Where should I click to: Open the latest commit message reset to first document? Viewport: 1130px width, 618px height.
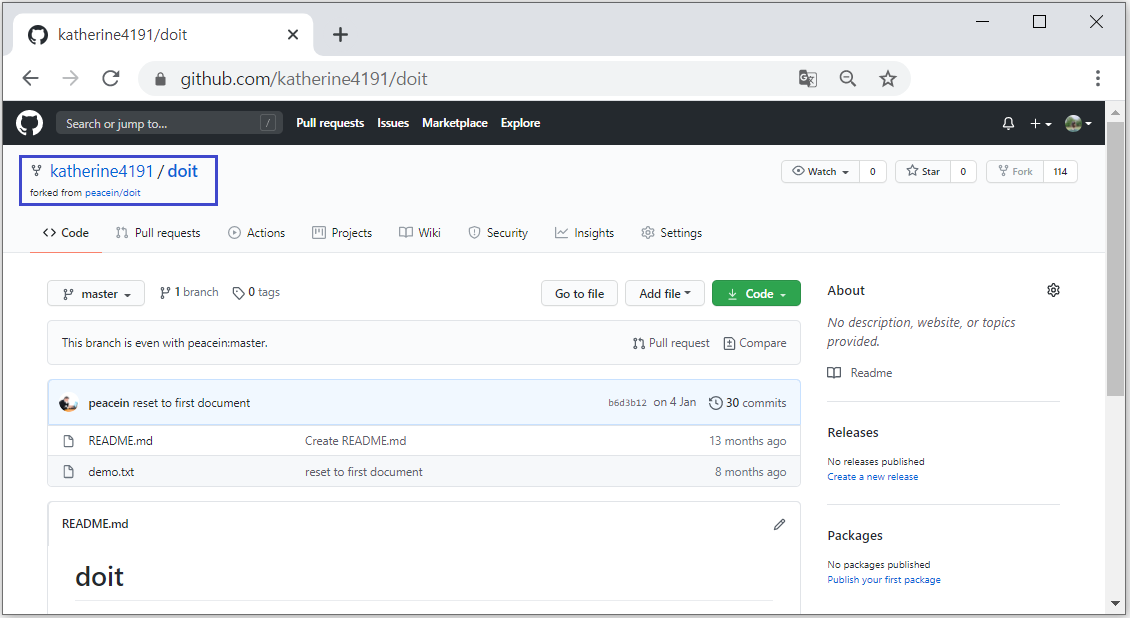tap(191, 403)
